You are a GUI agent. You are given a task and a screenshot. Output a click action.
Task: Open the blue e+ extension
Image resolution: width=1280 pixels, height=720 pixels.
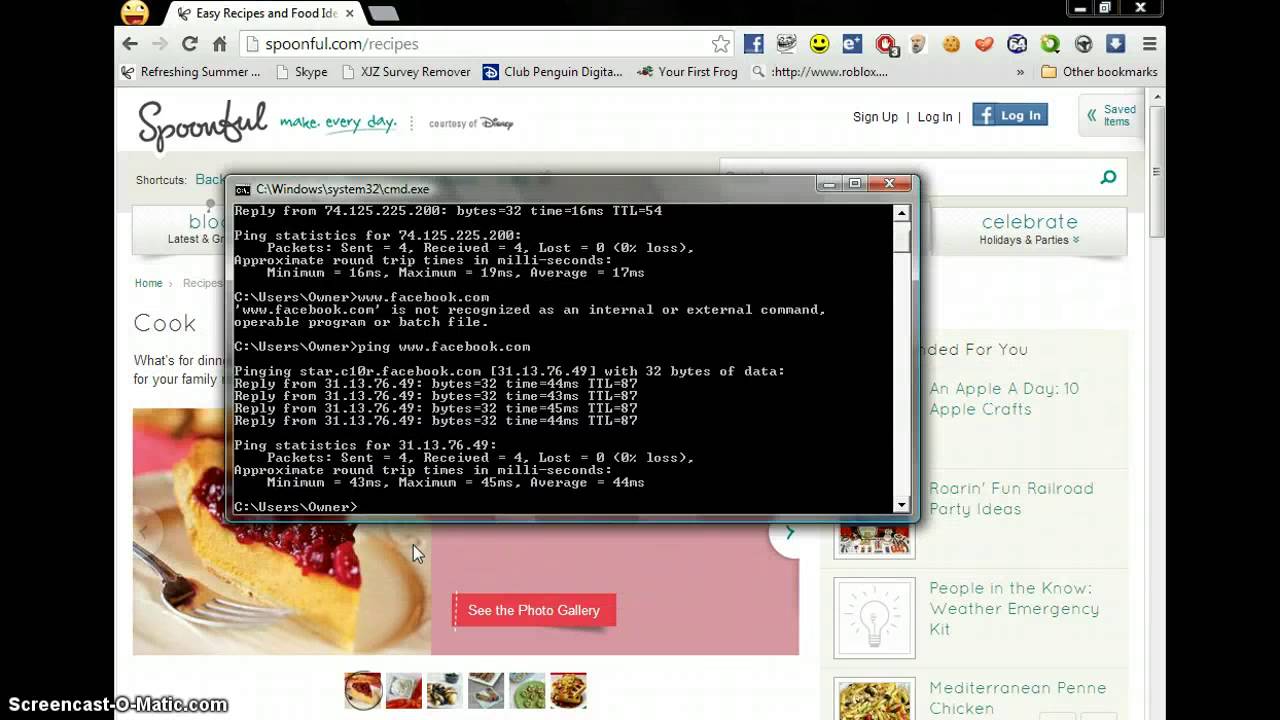(x=852, y=44)
